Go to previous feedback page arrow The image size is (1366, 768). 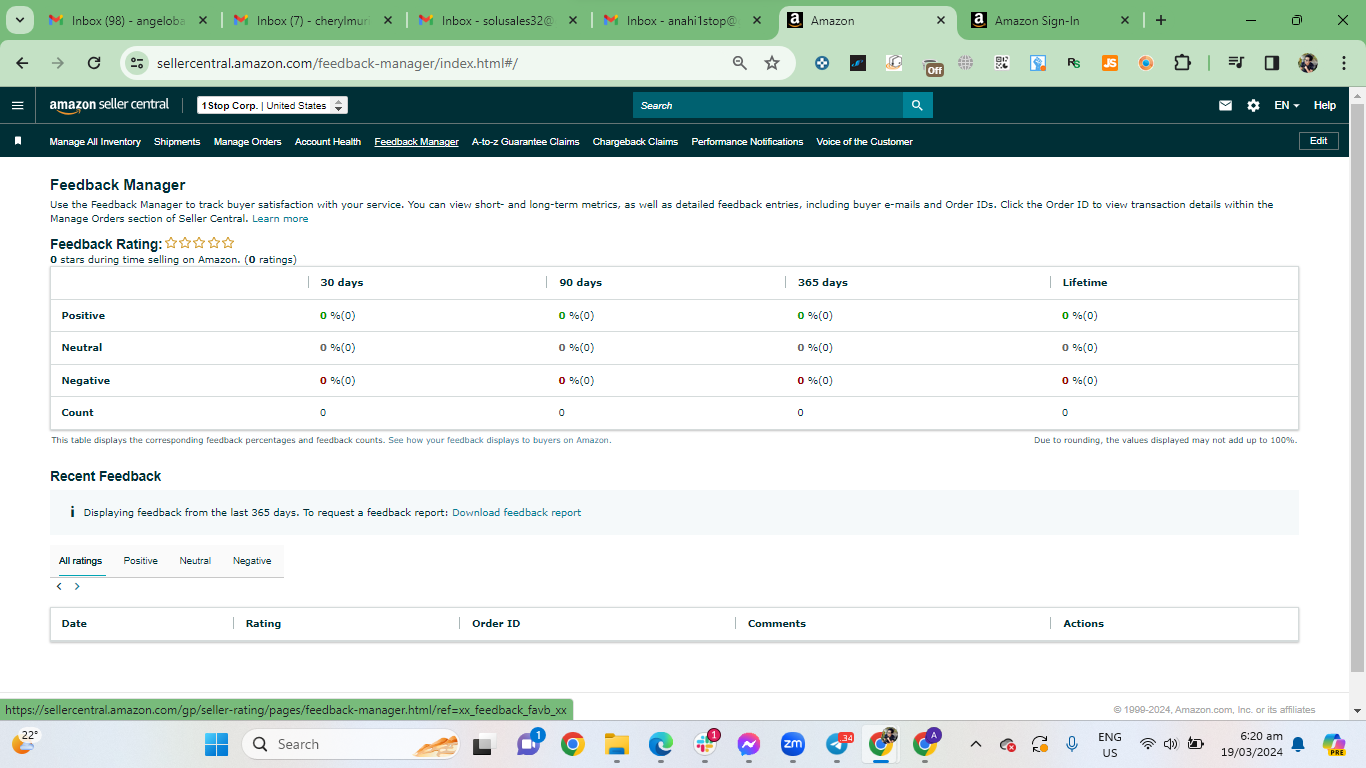[59, 587]
